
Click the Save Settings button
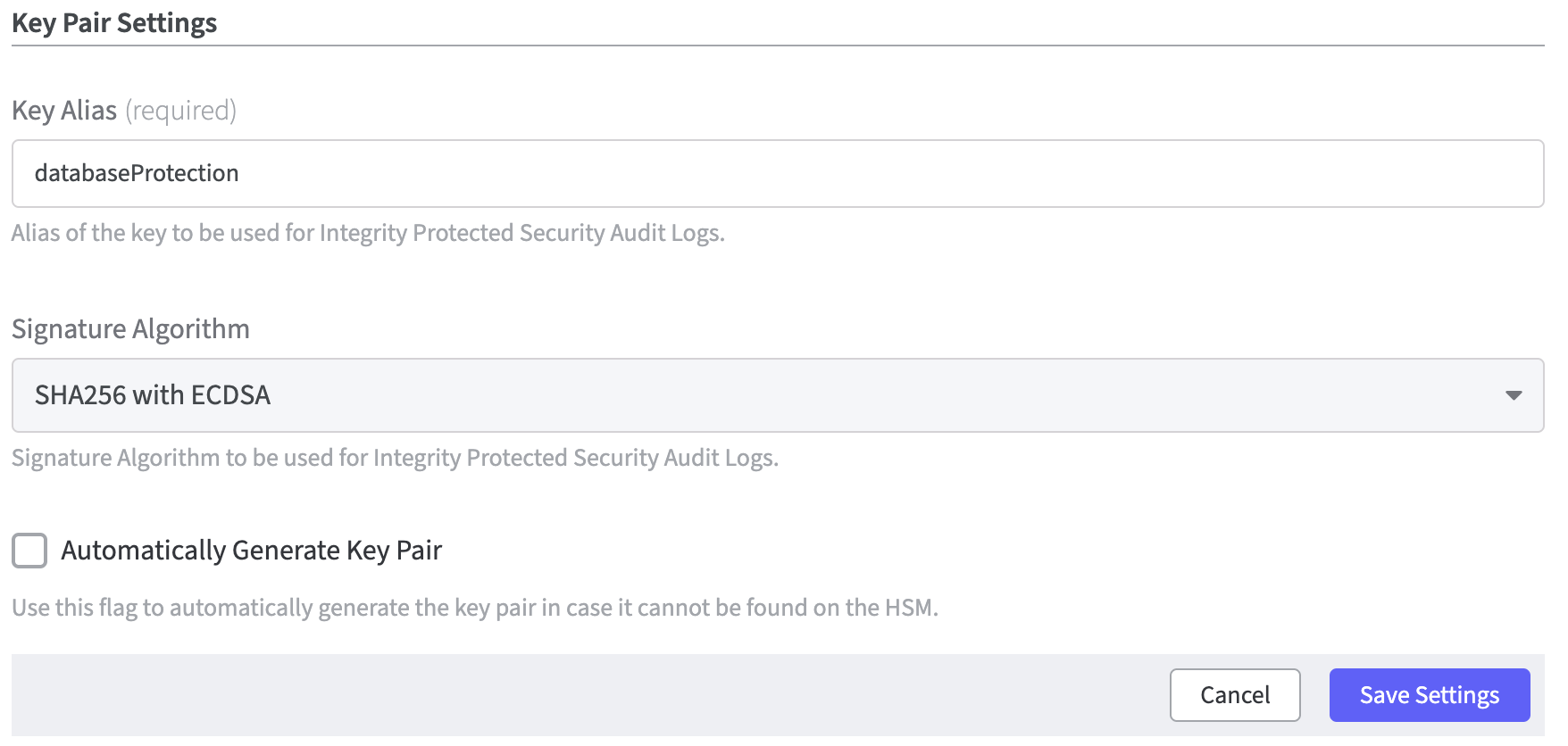(1429, 695)
